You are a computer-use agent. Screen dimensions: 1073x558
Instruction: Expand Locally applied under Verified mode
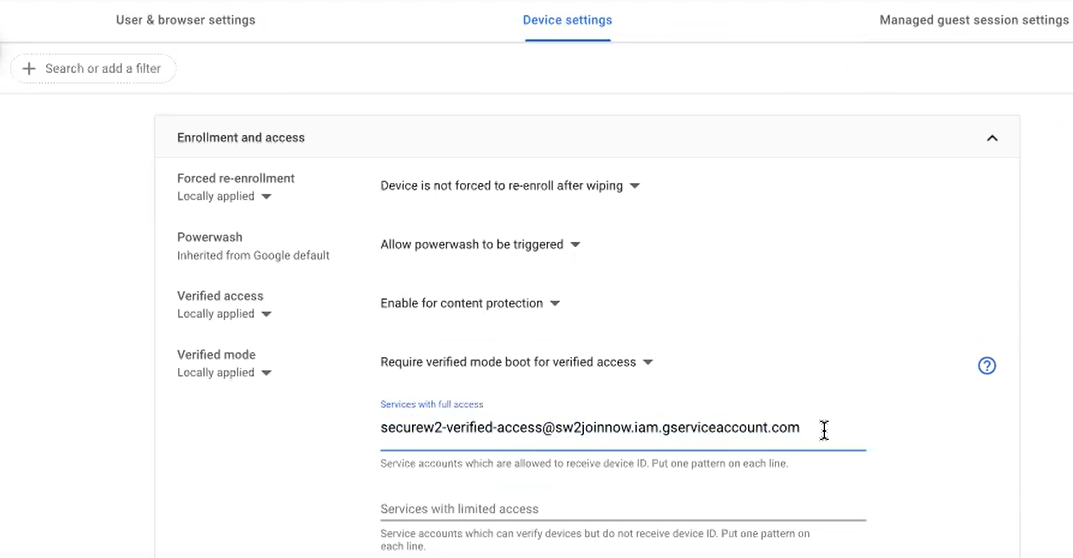tap(224, 373)
